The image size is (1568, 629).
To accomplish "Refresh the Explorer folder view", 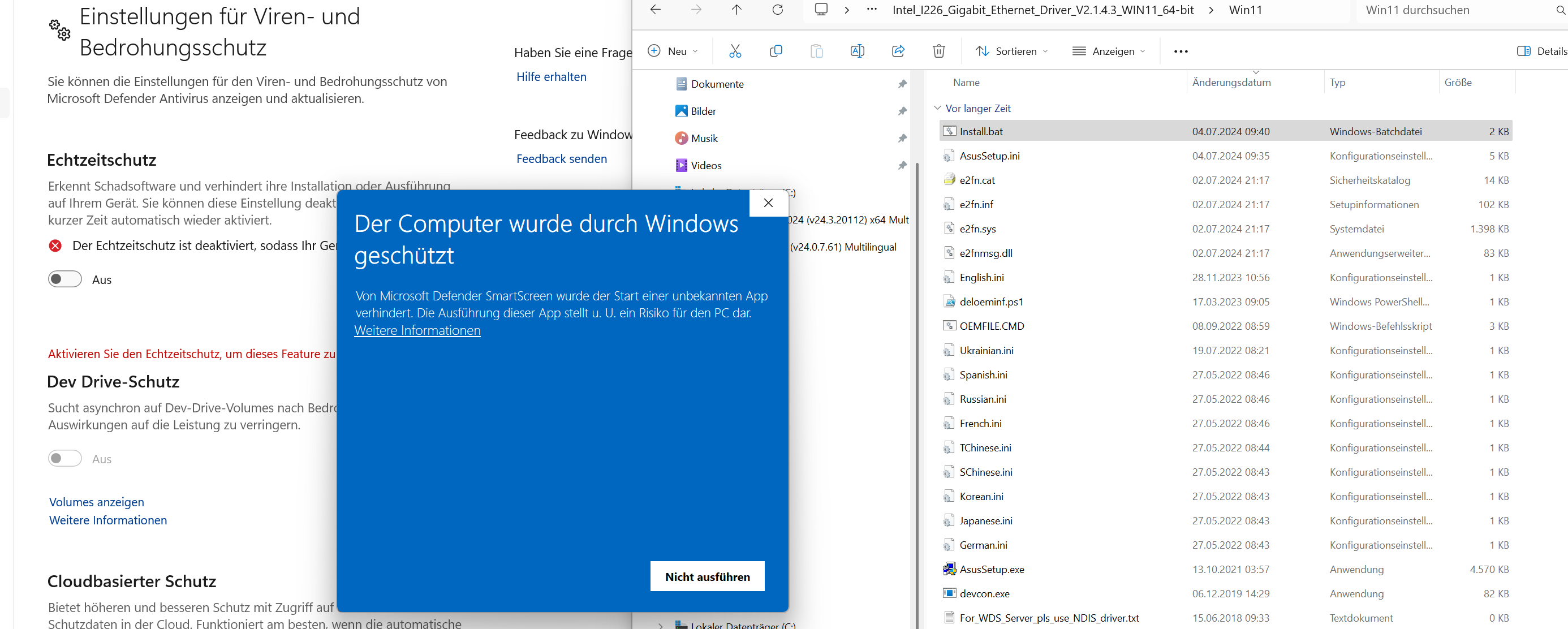I will pyautogui.click(x=777, y=10).
